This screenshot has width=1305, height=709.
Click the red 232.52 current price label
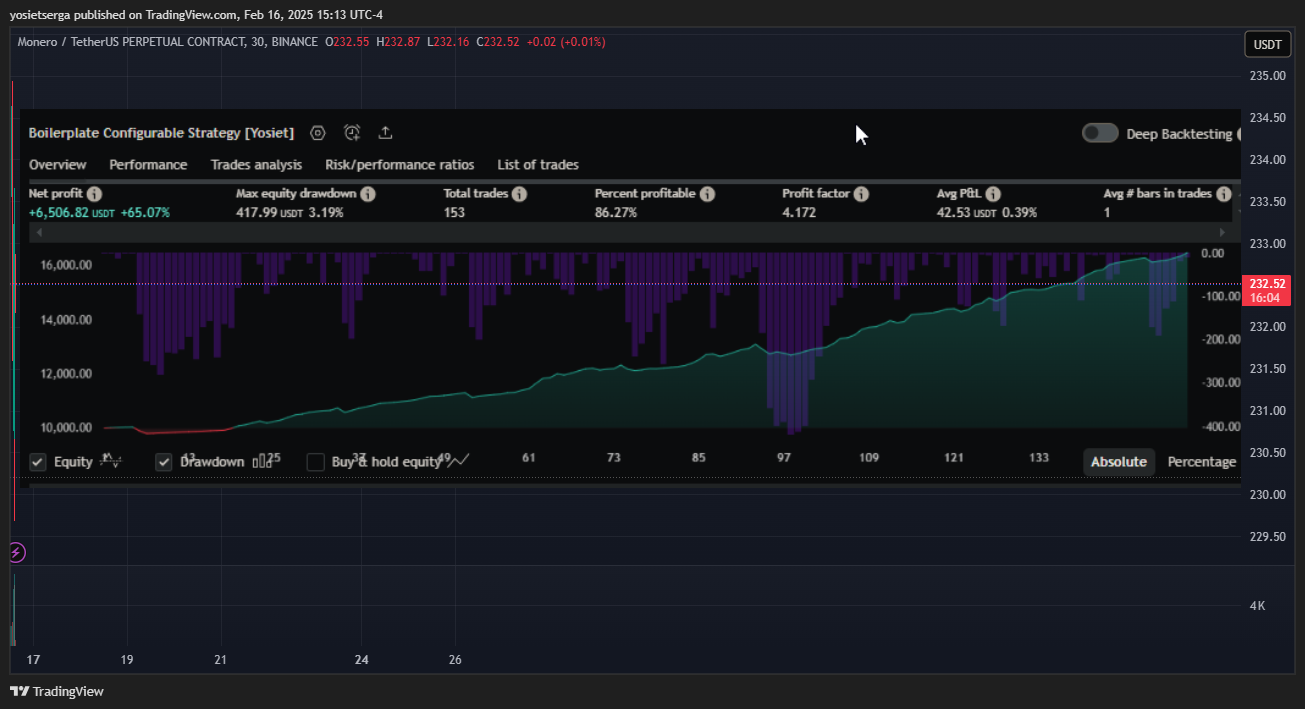click(x=1267, y=290)
